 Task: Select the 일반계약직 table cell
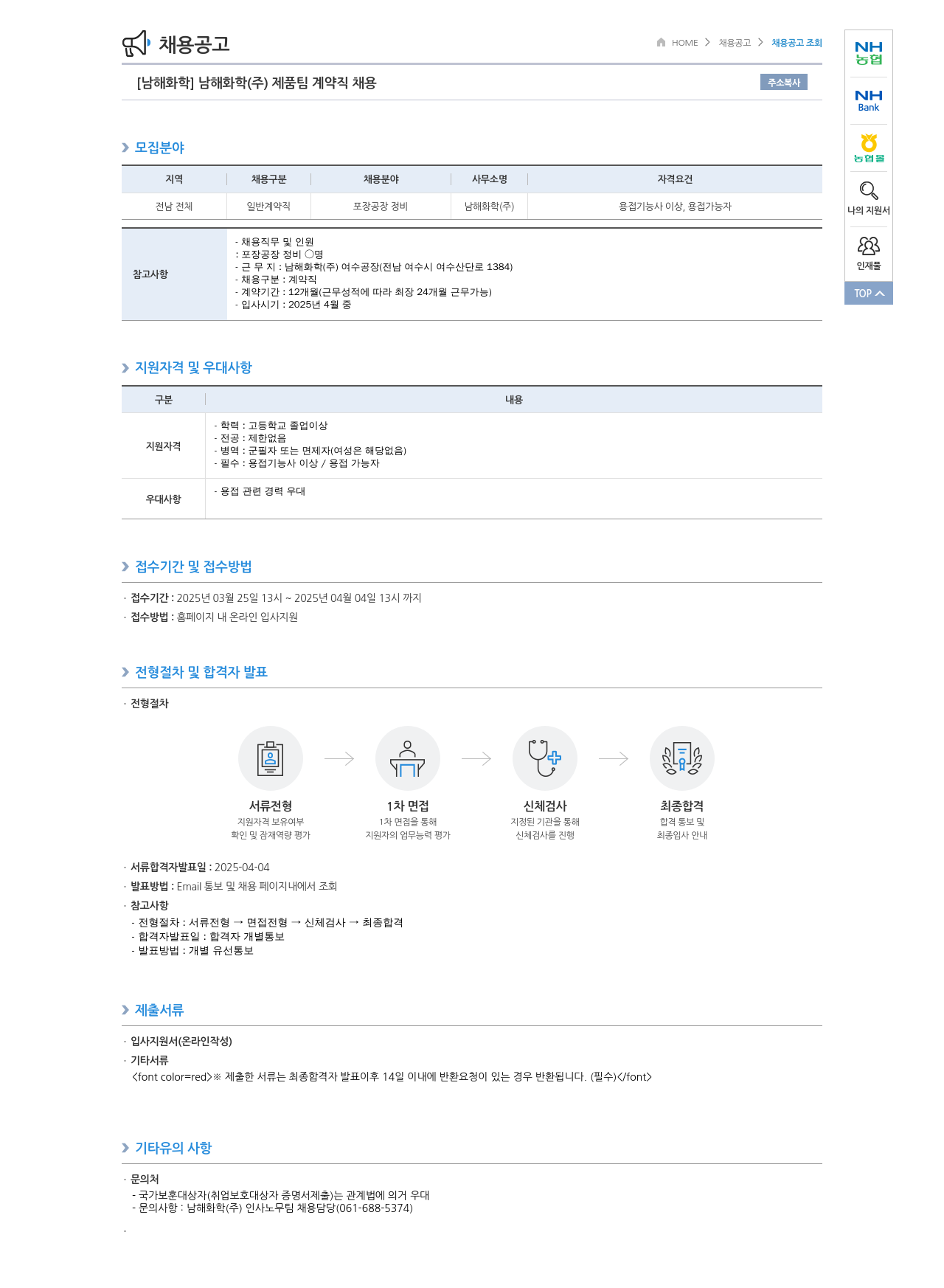[268, 207]
